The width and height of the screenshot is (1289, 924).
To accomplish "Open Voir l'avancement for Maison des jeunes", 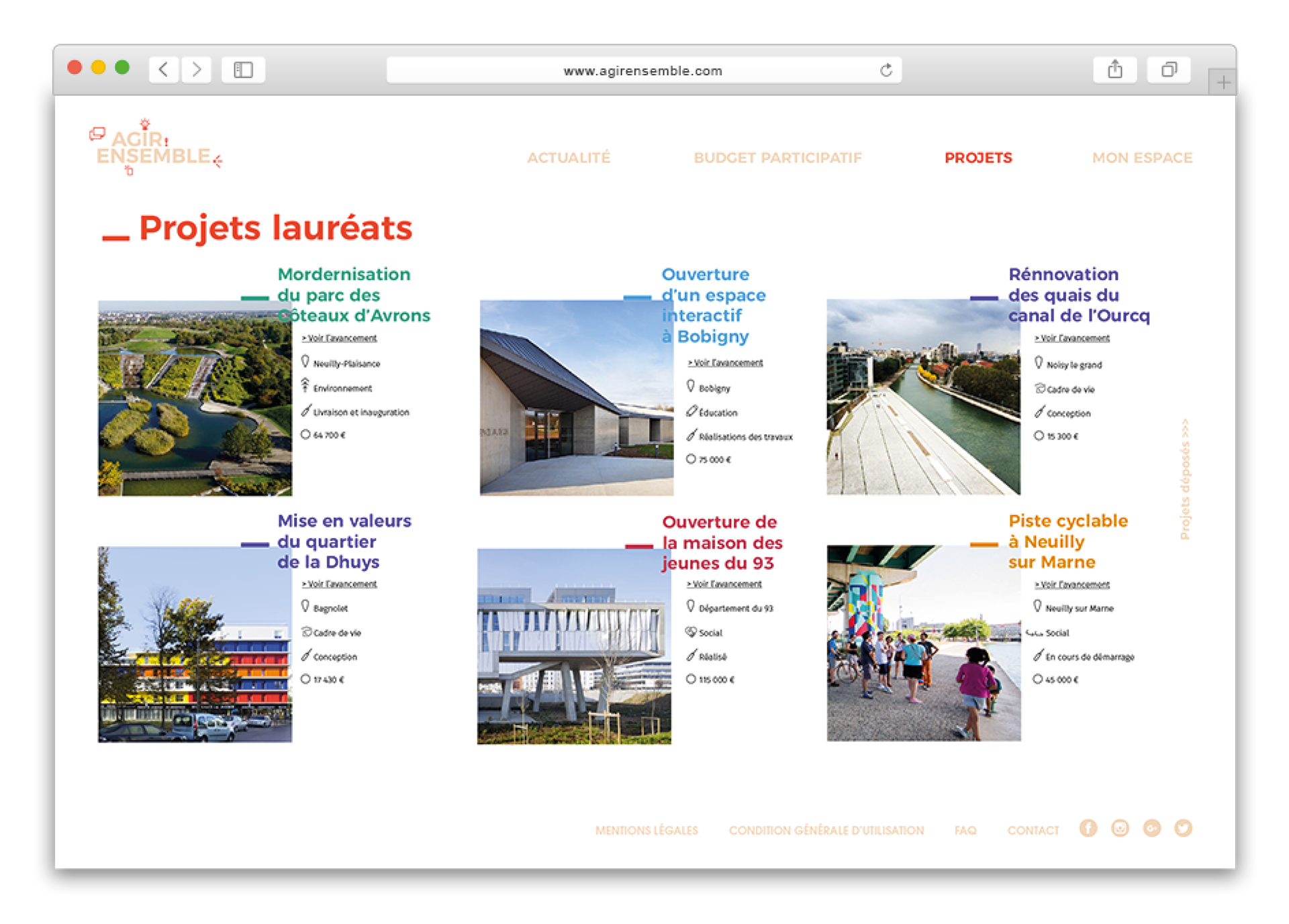I will 724,584.
